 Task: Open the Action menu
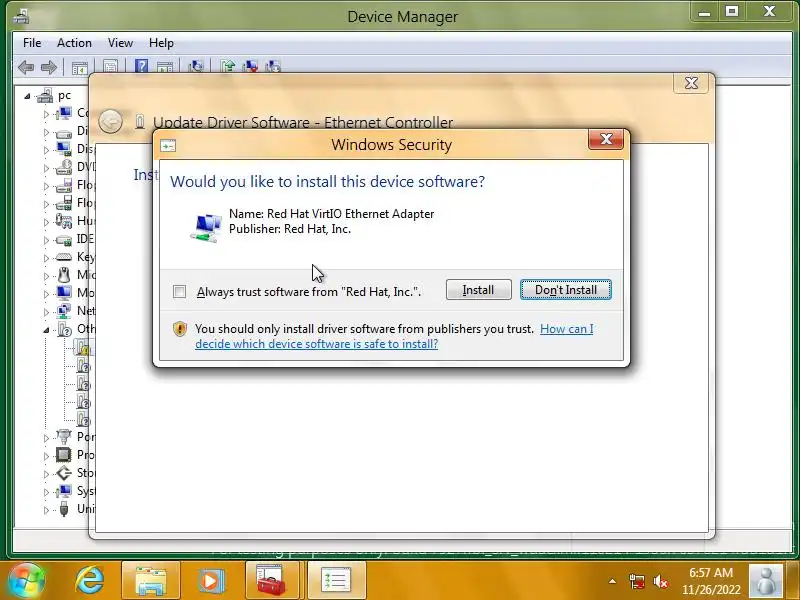point(74,43)
